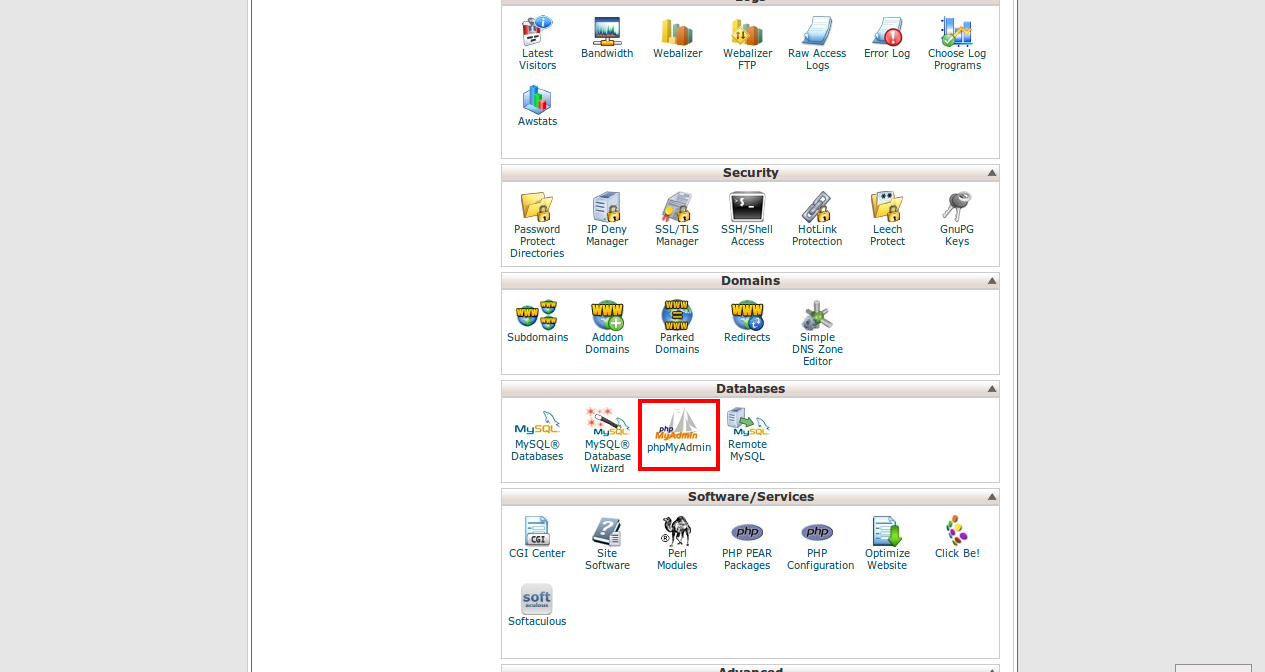Open IP Deny Manager

point(607,207)
